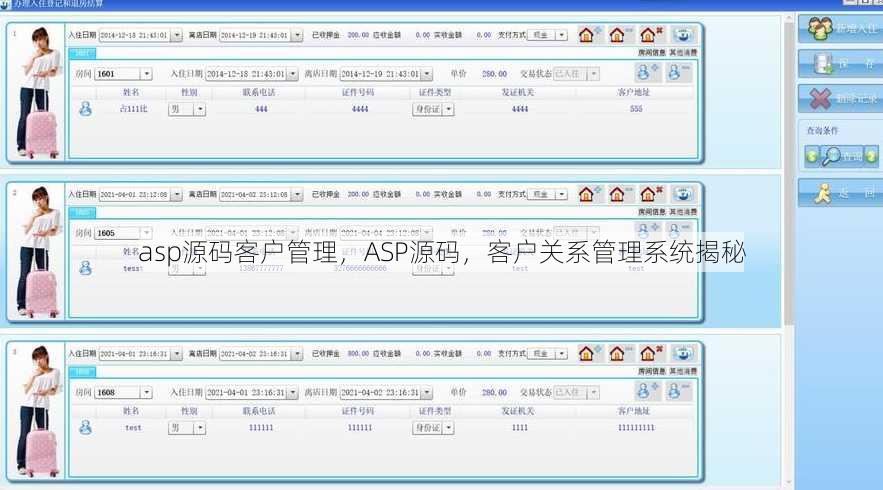Click add-room house icon in record 1

pyautogui.click(x=588, y=35)
